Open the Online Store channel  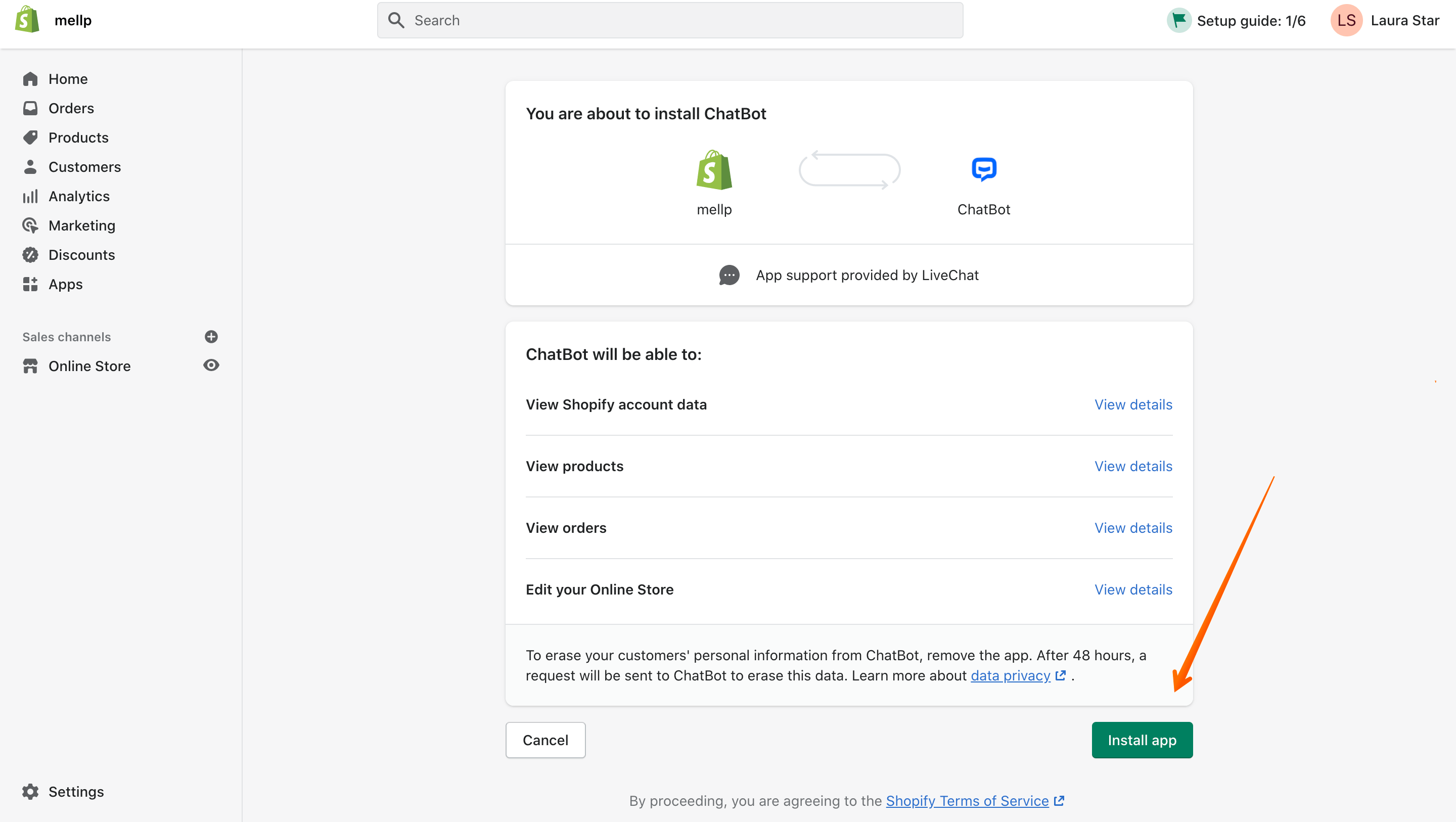coord(89,367)
